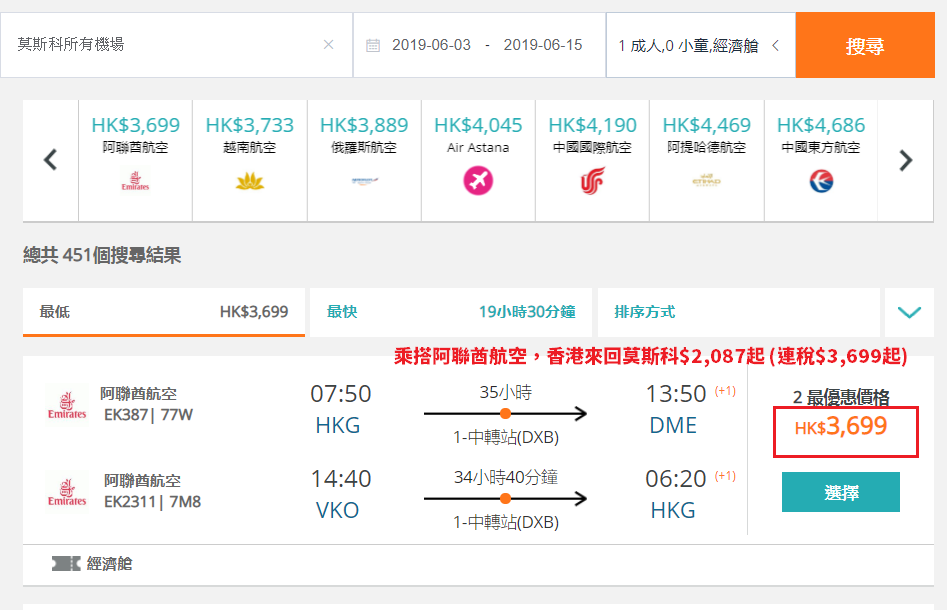This screenshot has width=947, height=610.
Task: Click the orange 搜尋 search button
Action: [x=865, y=45]
